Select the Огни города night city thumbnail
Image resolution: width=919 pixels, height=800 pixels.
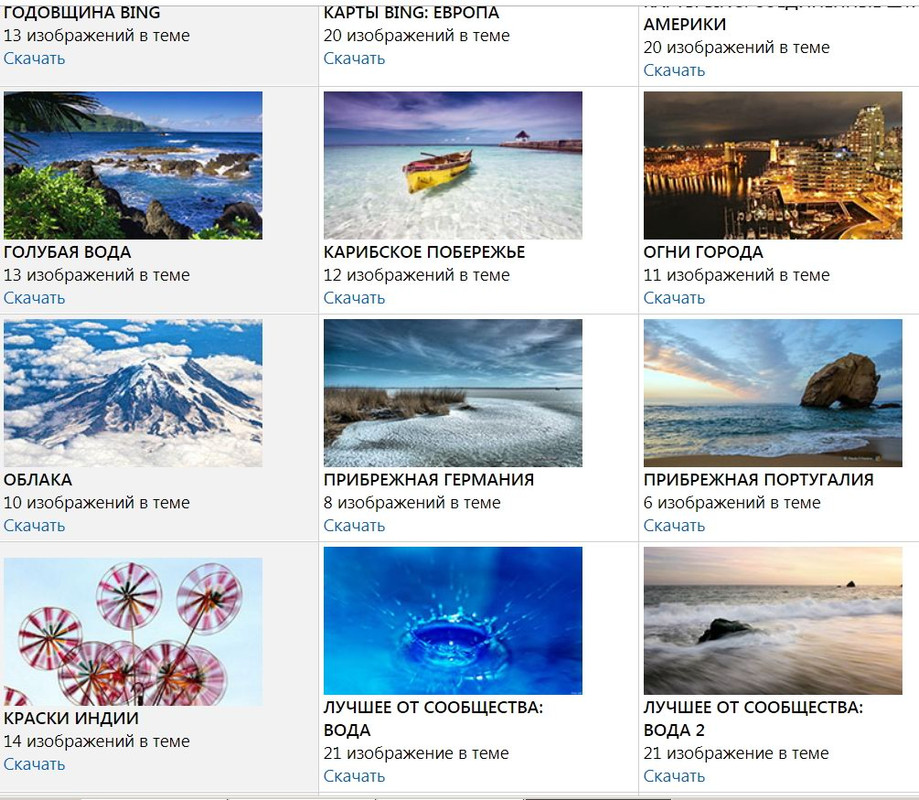(773, 165)
